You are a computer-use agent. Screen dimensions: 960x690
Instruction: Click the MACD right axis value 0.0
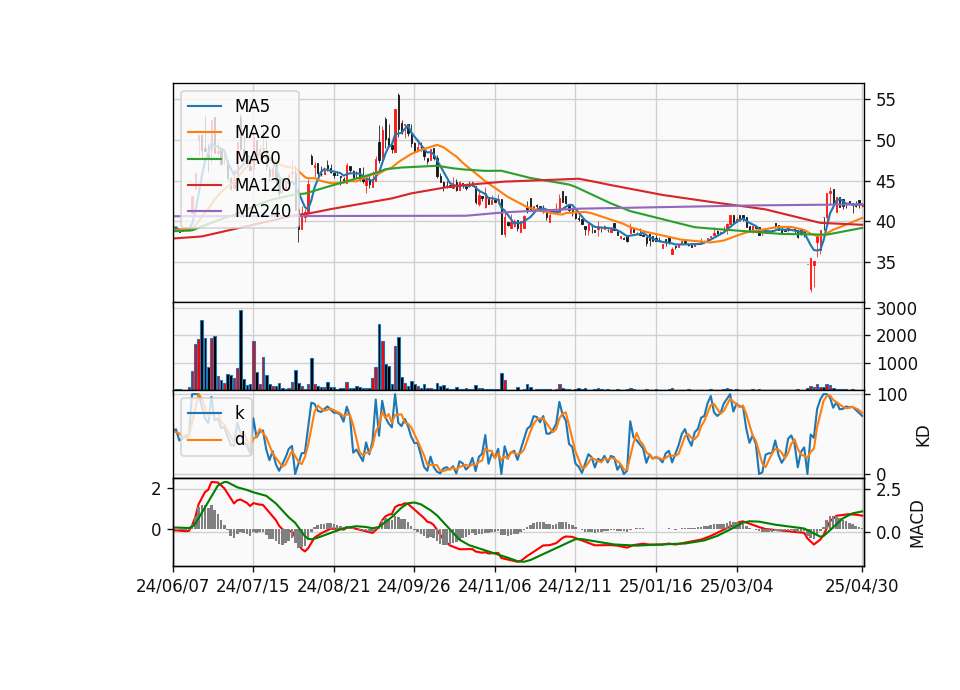tap(888, 533)
